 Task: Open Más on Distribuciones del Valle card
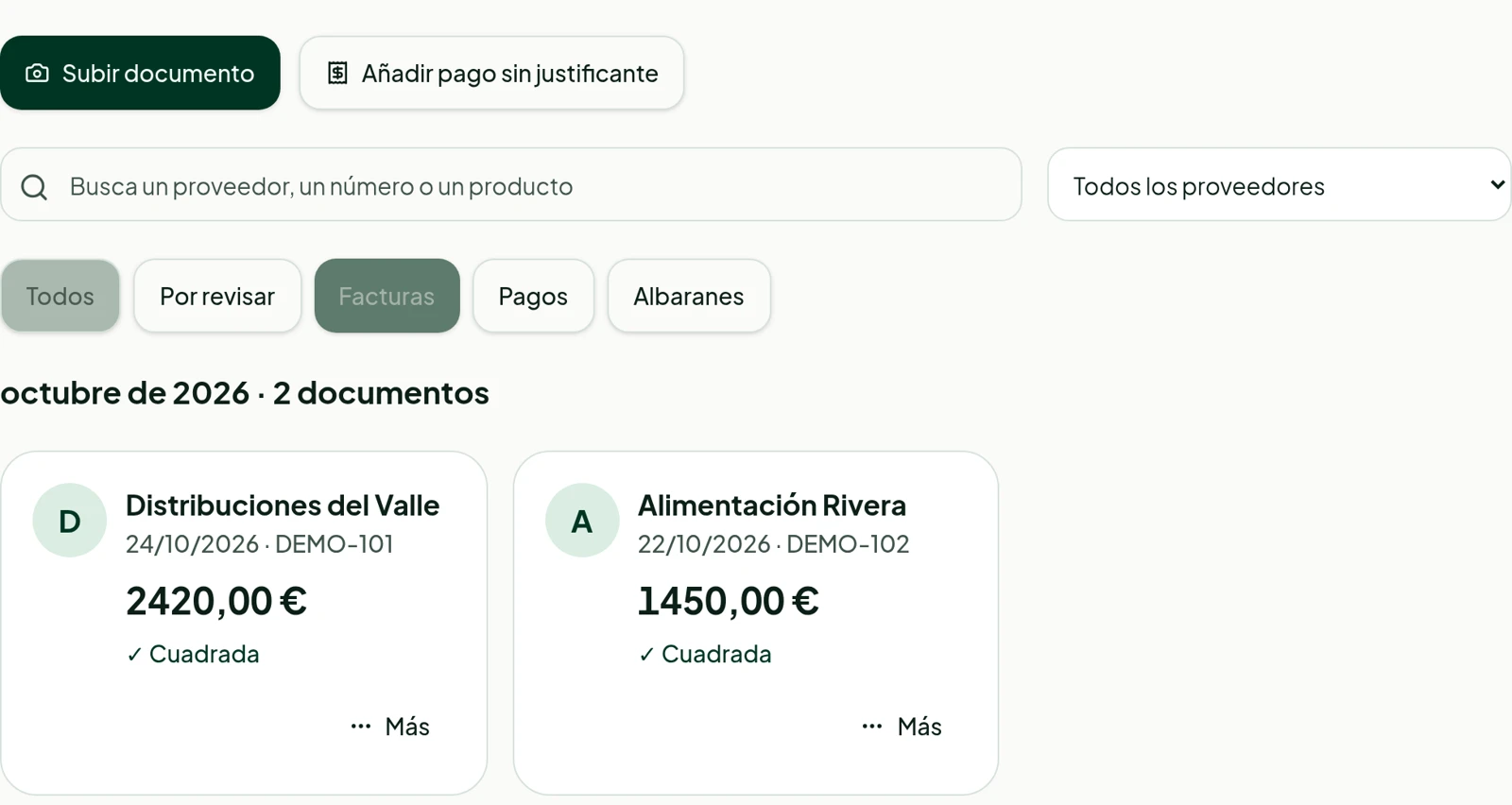pyautogui.click(x=390, y=727)
